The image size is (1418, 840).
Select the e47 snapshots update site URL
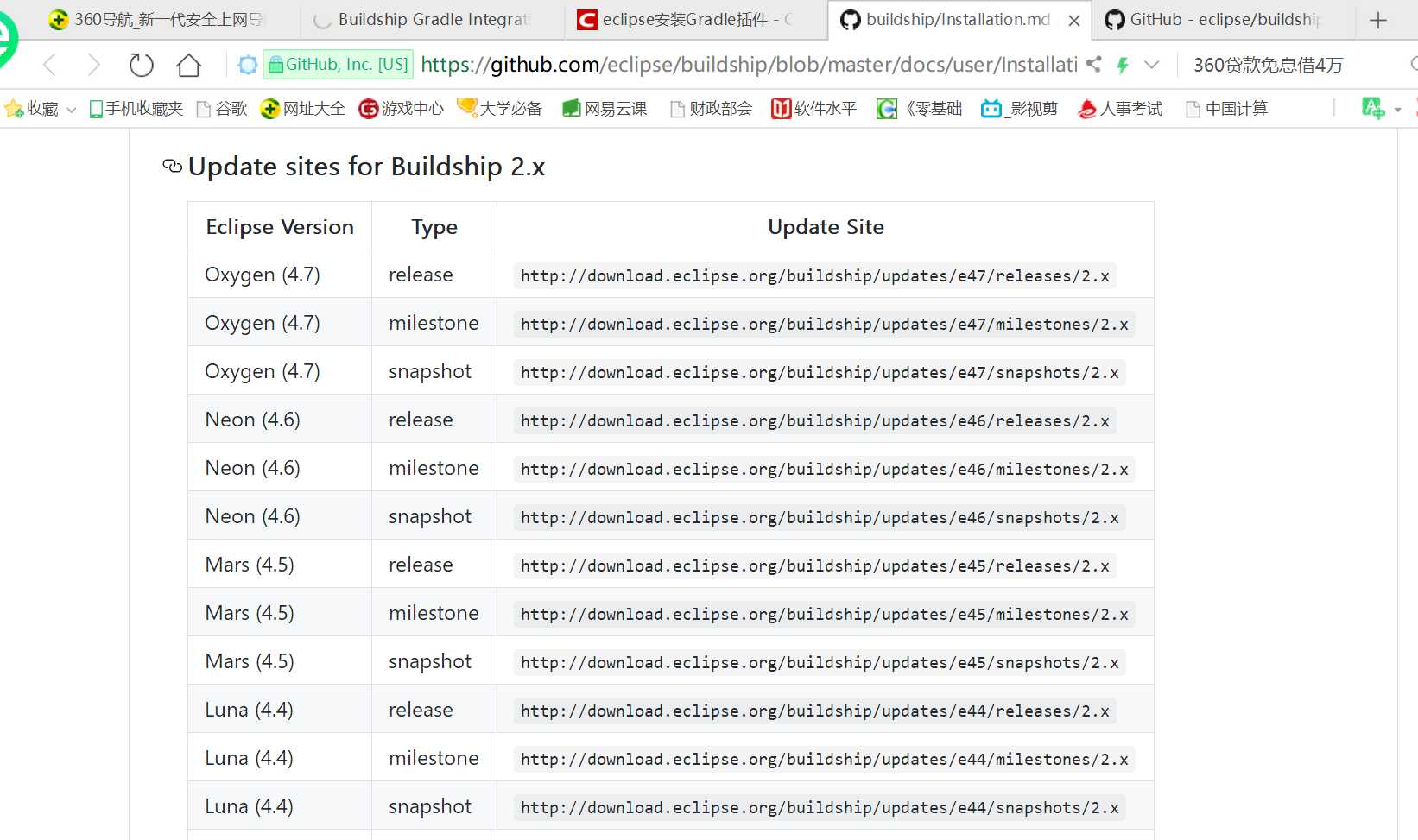point(820,373)
